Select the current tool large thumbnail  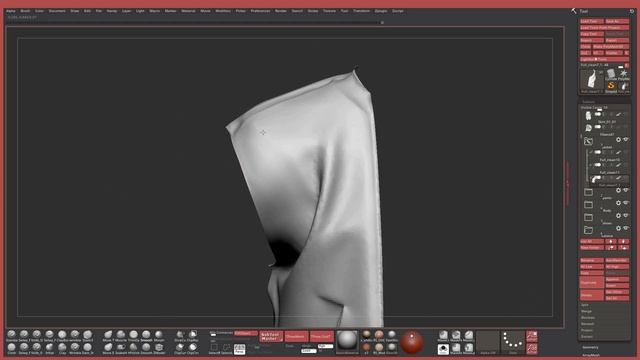(x=591, y=81)
